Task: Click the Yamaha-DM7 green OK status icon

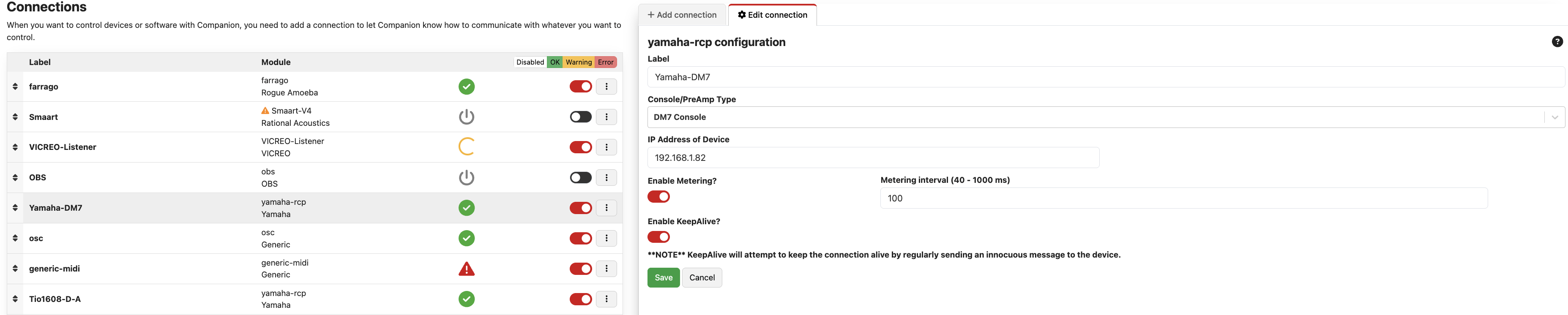Action: (x=466, y=208)
